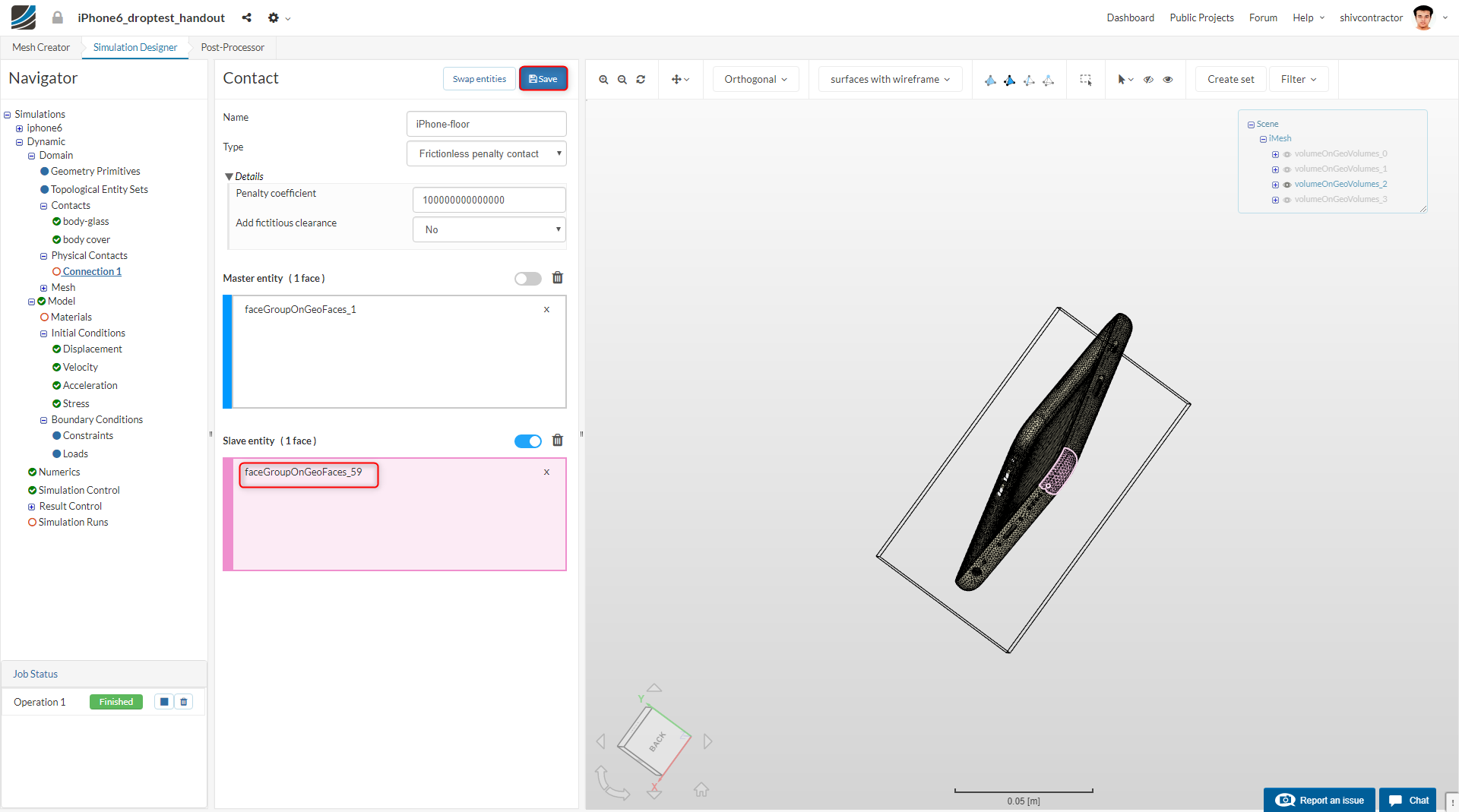
Task: Open the Connection 1 physical contact link
Action: [x=92, y=271]
